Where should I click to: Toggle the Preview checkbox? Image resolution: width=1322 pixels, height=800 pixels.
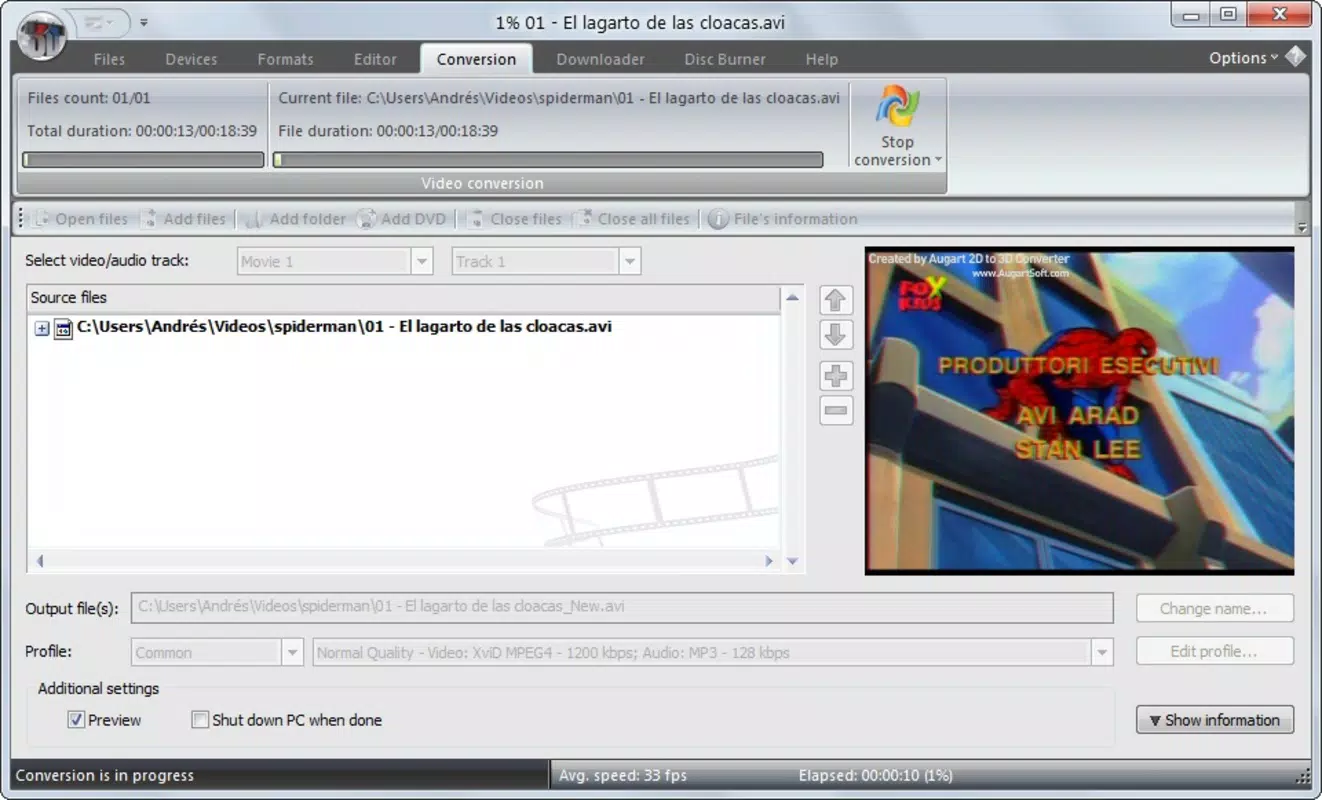(x=76, y=720)
